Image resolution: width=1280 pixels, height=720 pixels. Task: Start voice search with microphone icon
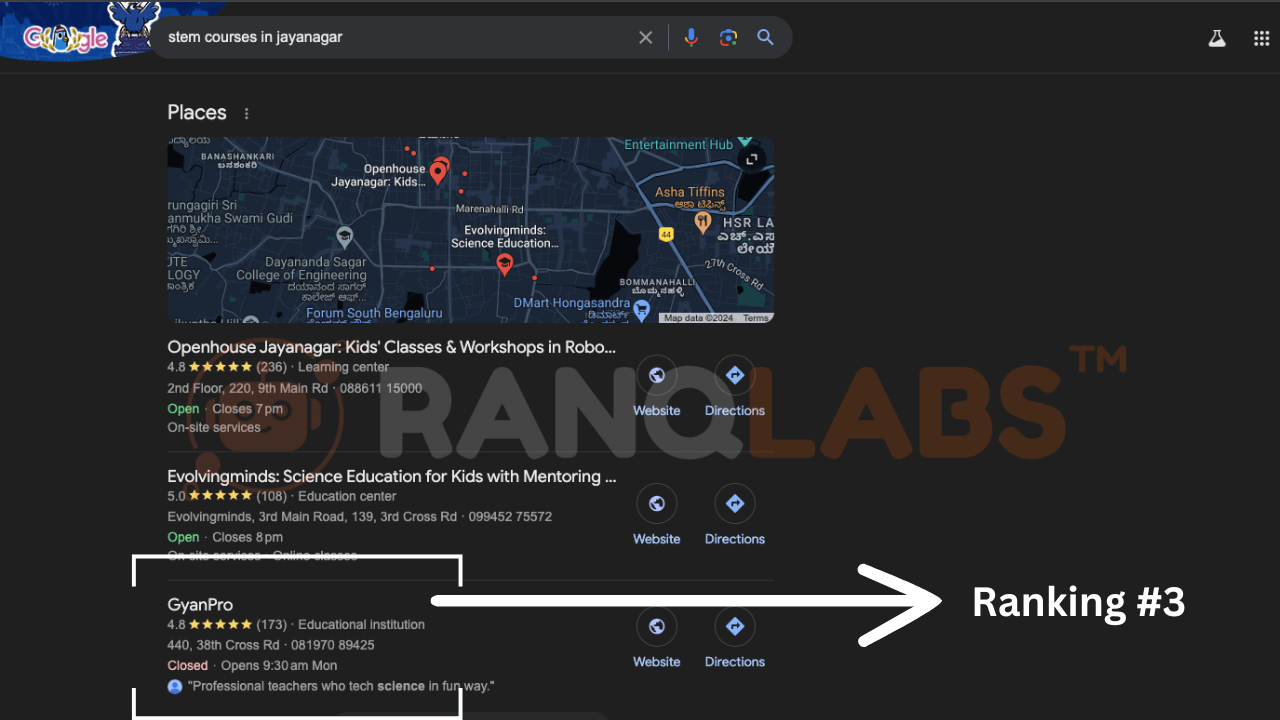690,37
